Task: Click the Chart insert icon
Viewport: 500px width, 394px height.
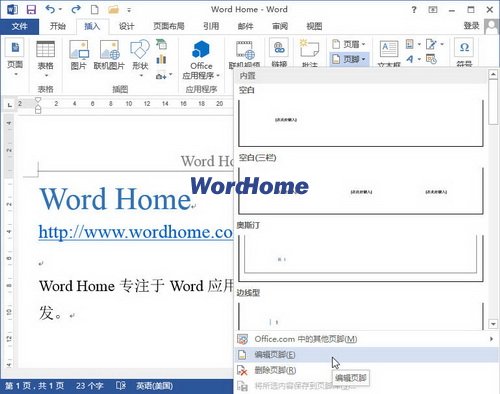Action: pos(161,59)
